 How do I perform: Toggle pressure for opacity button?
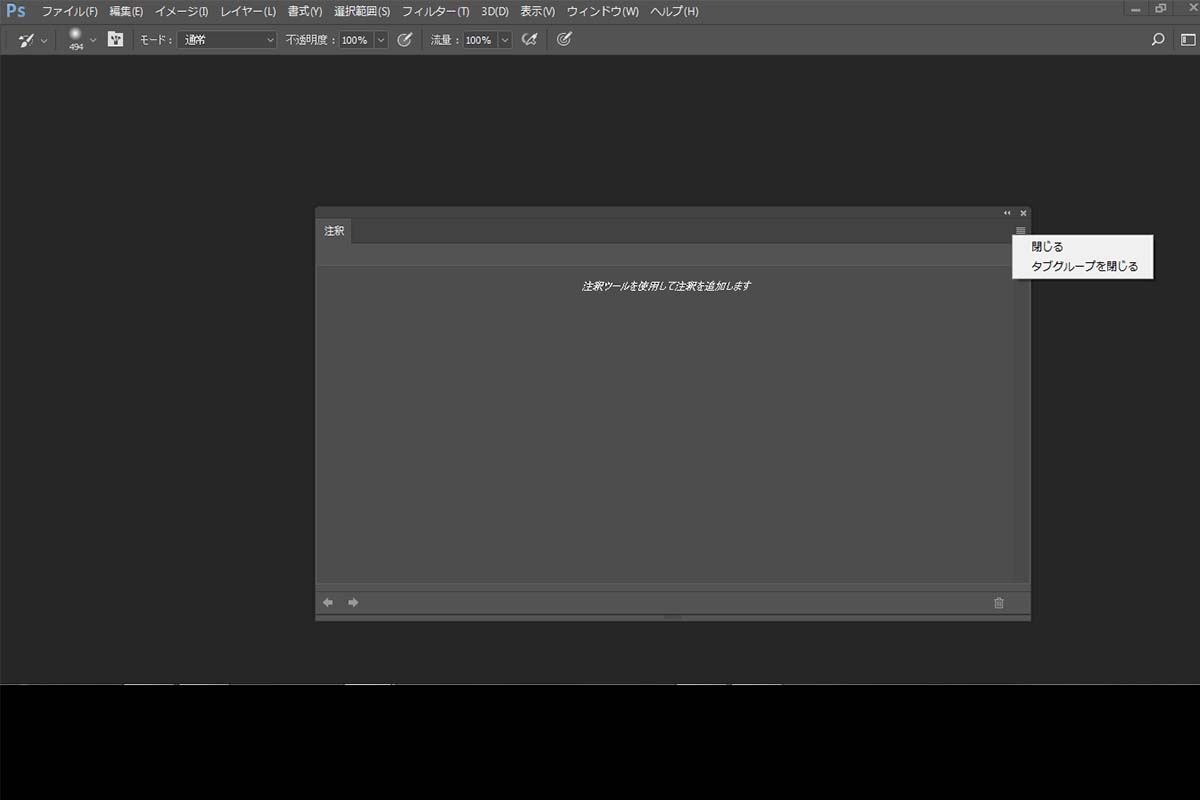click(405, 40)
